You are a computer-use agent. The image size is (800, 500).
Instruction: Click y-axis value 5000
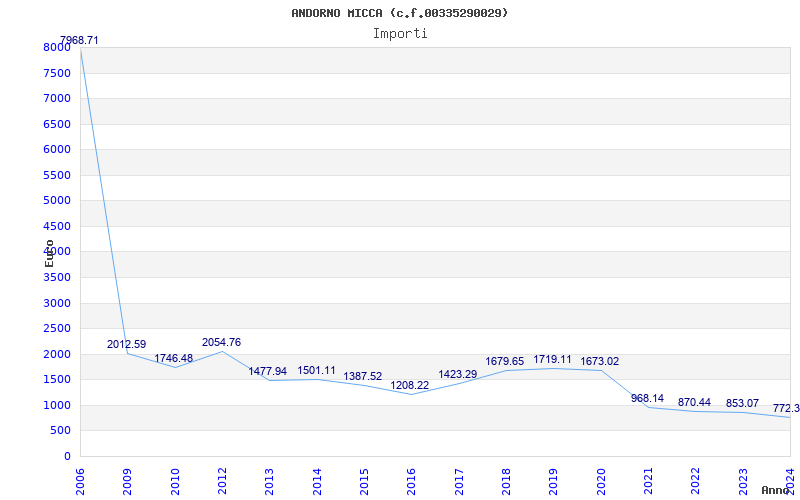click(x=57, y=201)
